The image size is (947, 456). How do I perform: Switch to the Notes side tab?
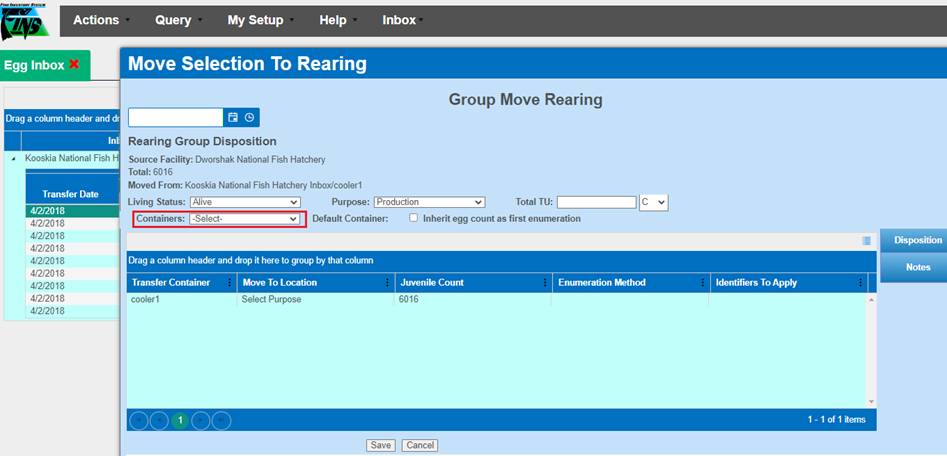point(917,267)
